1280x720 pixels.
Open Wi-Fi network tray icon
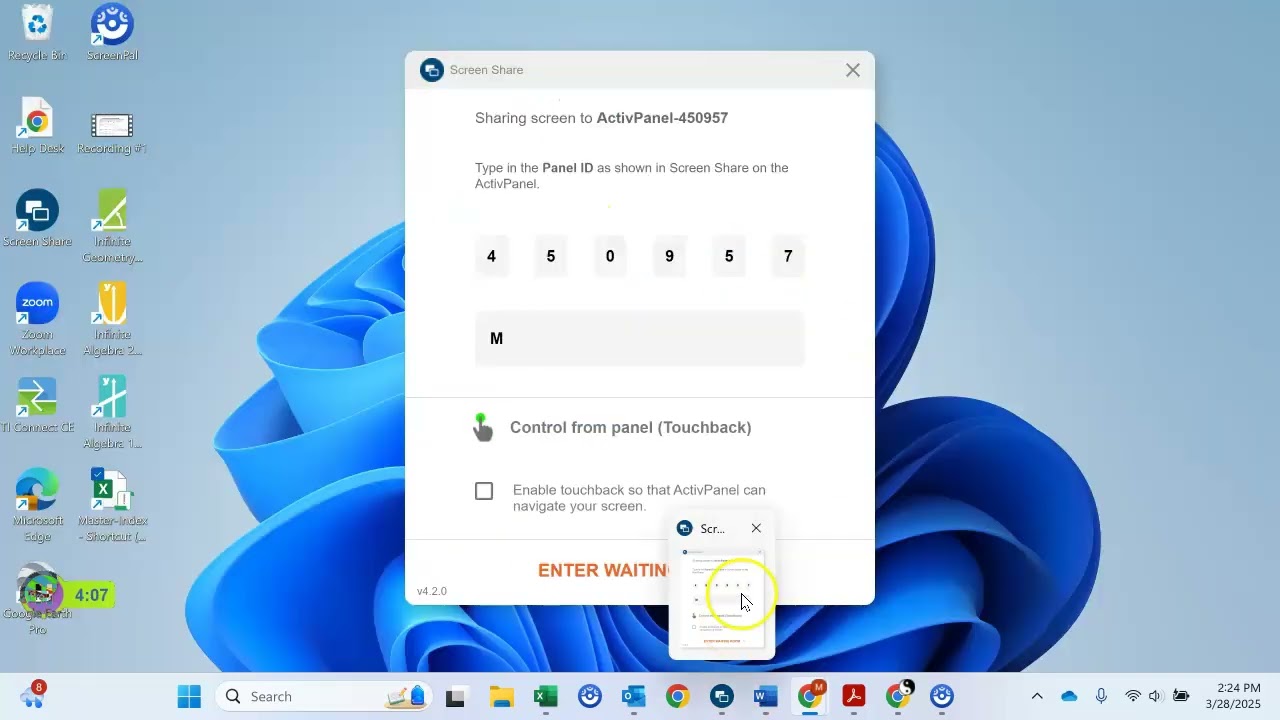pos(1133,696)
